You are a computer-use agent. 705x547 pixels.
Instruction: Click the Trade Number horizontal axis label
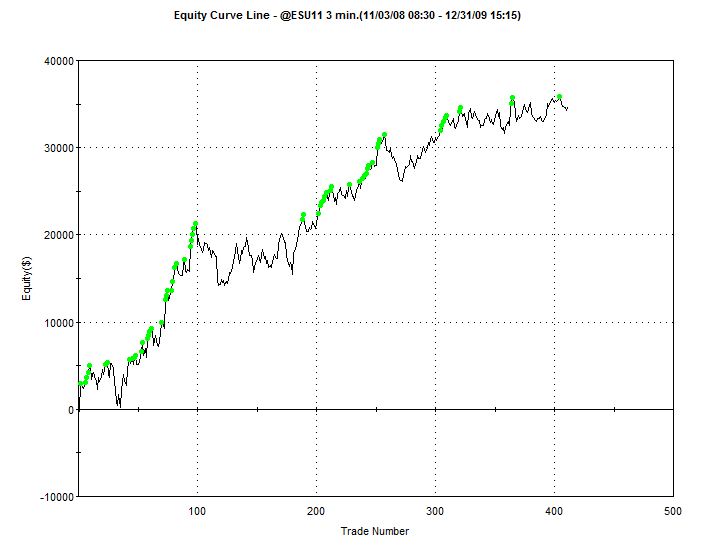(x=375, y=531)
